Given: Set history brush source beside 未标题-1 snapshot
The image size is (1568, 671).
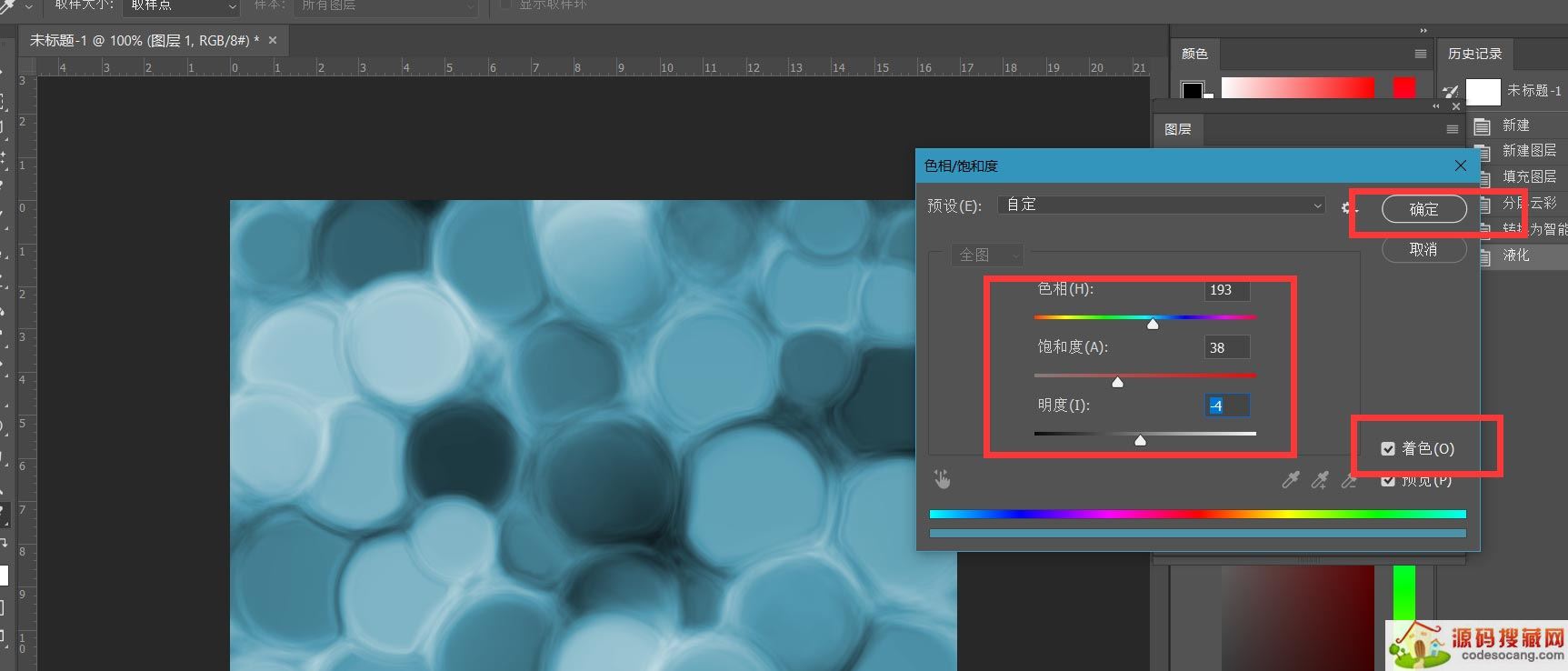Looking at the screenshot, I should point(1451,91).
